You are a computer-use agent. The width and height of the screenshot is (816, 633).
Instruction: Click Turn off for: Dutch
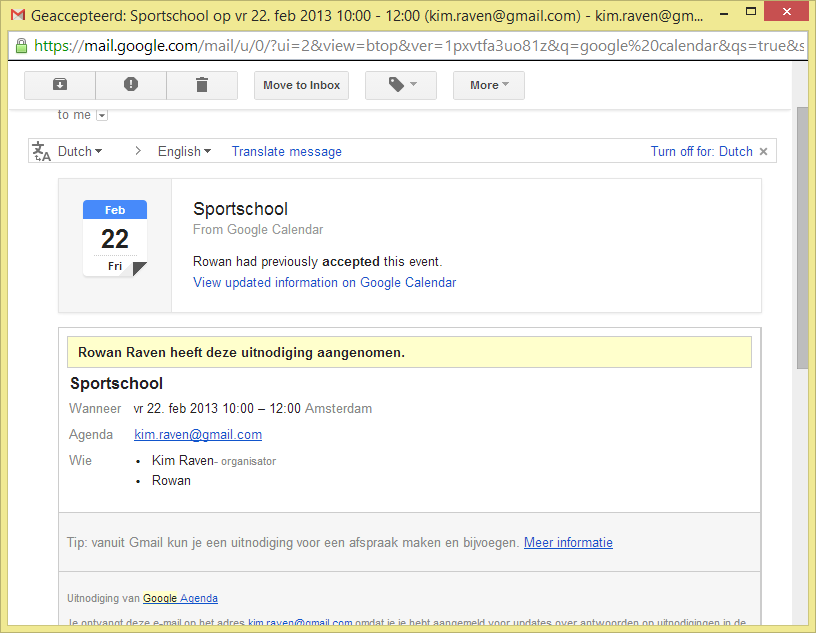pyautogui.click(x=702, y=151)
